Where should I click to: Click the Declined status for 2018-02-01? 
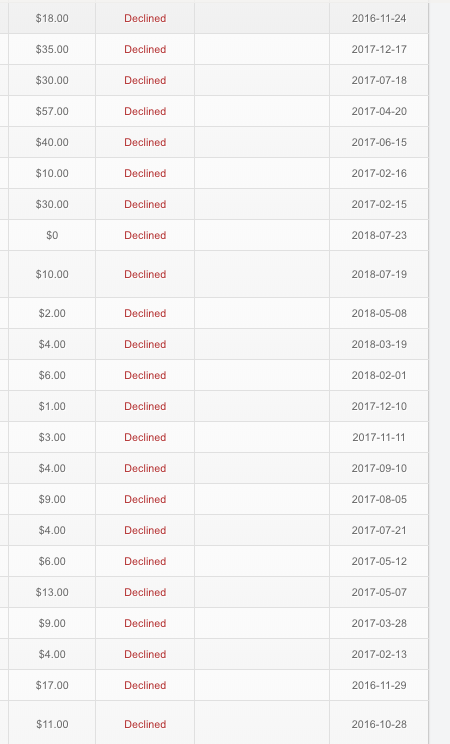coord(145,375)
